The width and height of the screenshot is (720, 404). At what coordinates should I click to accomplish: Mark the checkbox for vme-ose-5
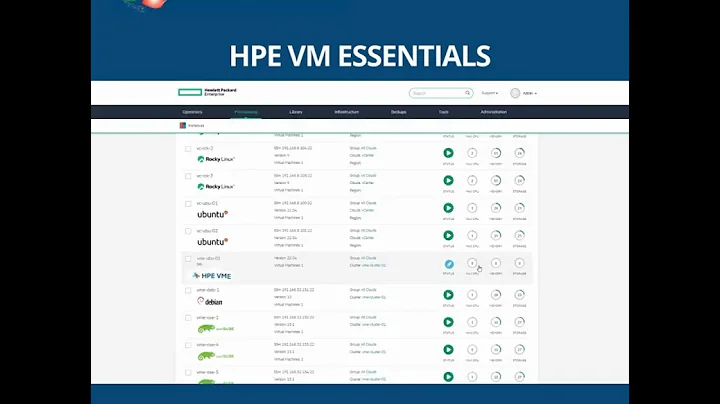tap(188, 373)
